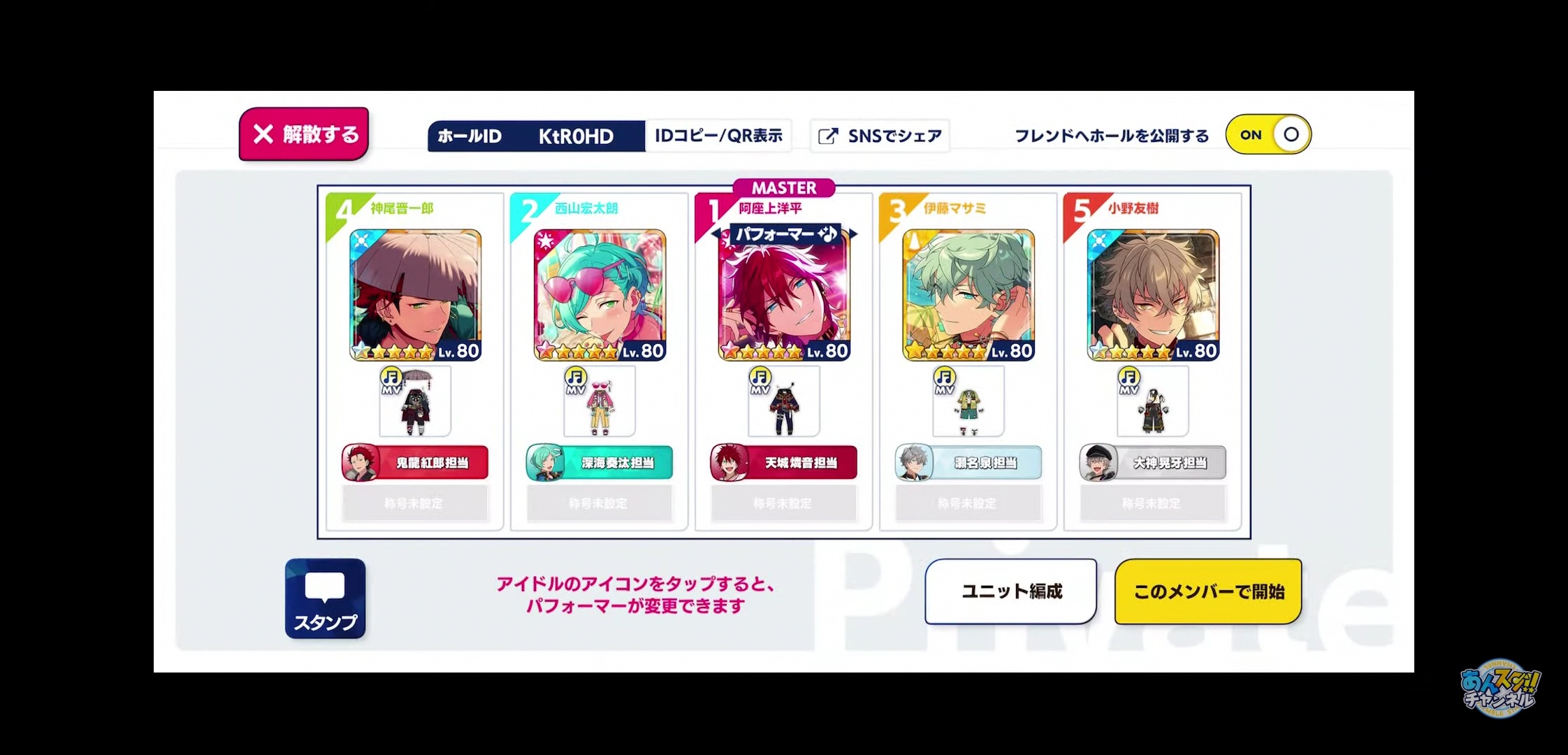Select 伊藤マサミ's idol card thumbnail
The width and height of the screenshot is (1568, 755).
point(969,295)
